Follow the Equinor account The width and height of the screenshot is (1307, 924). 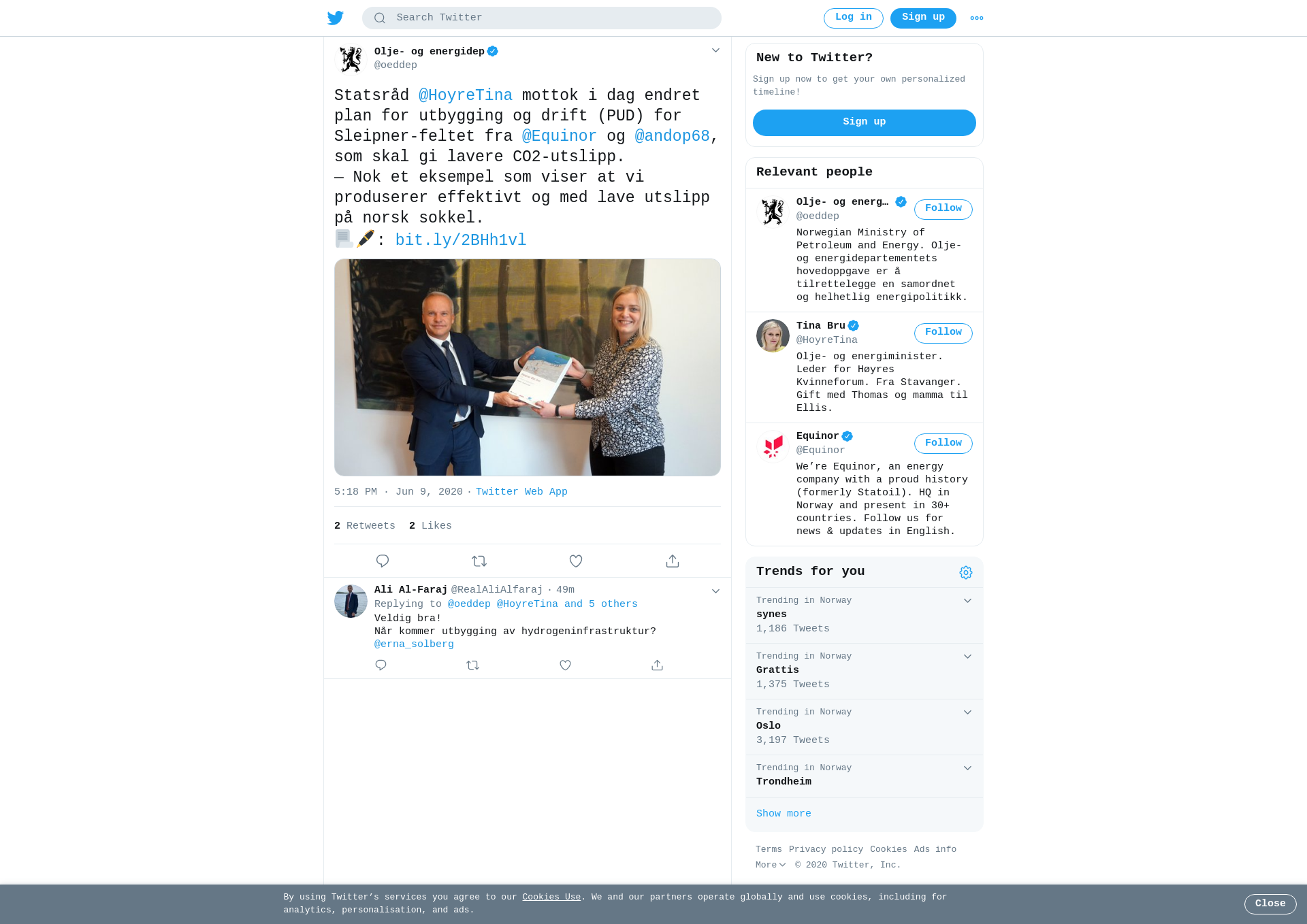point(943,443)
